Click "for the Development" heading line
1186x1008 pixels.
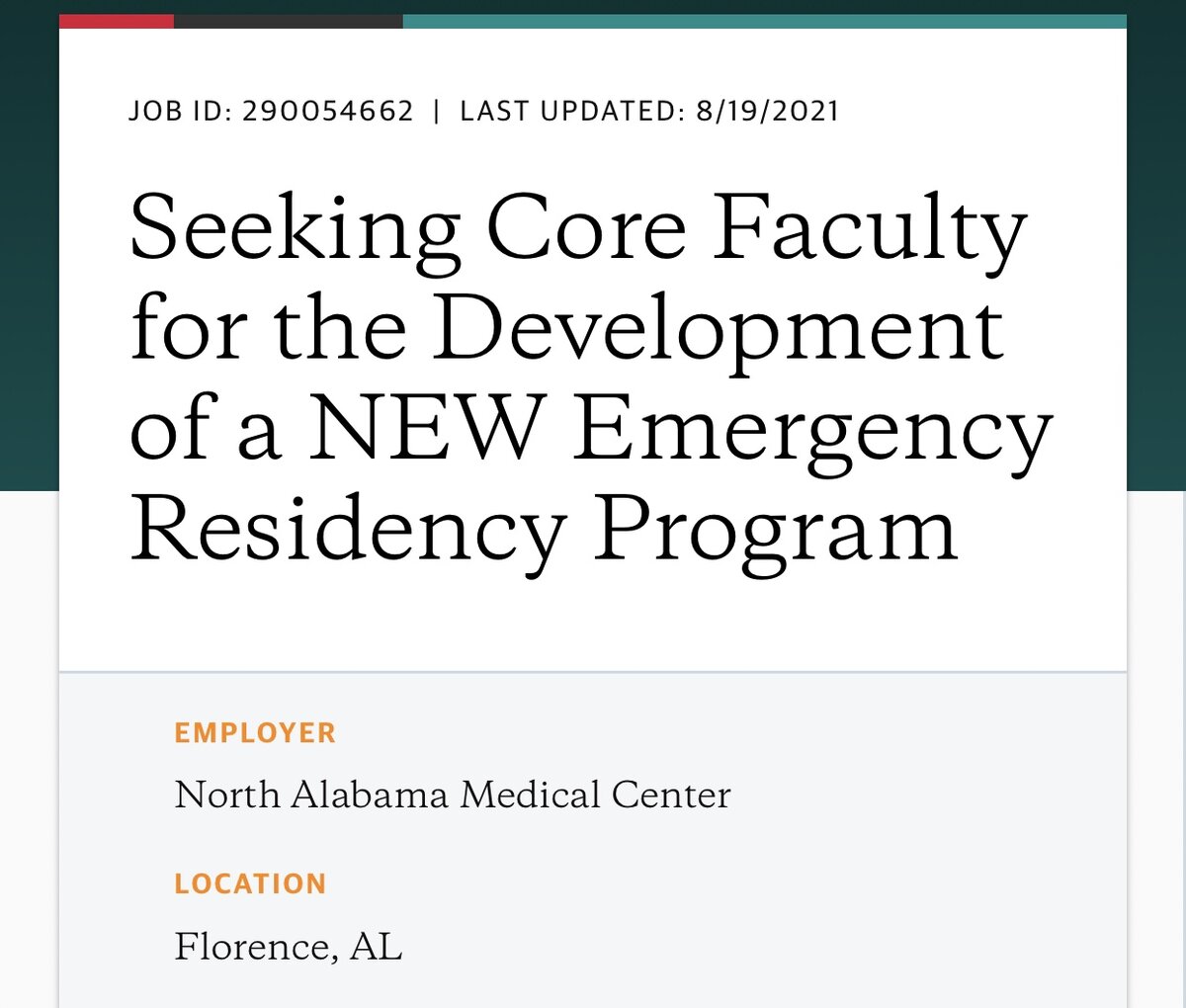[x=567, y=329]
